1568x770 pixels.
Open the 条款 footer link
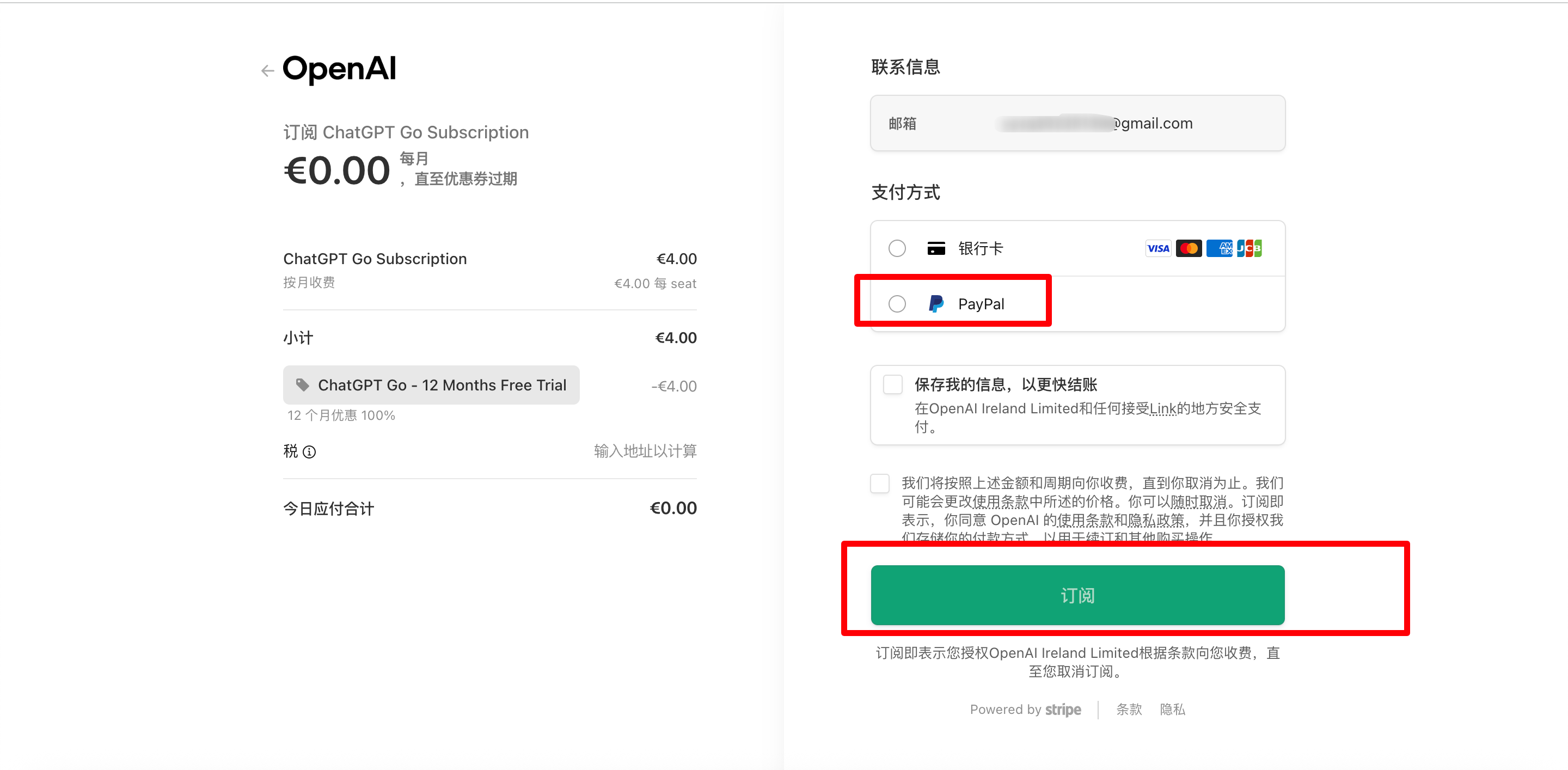pyautogui.click(x=1129, y=709)
